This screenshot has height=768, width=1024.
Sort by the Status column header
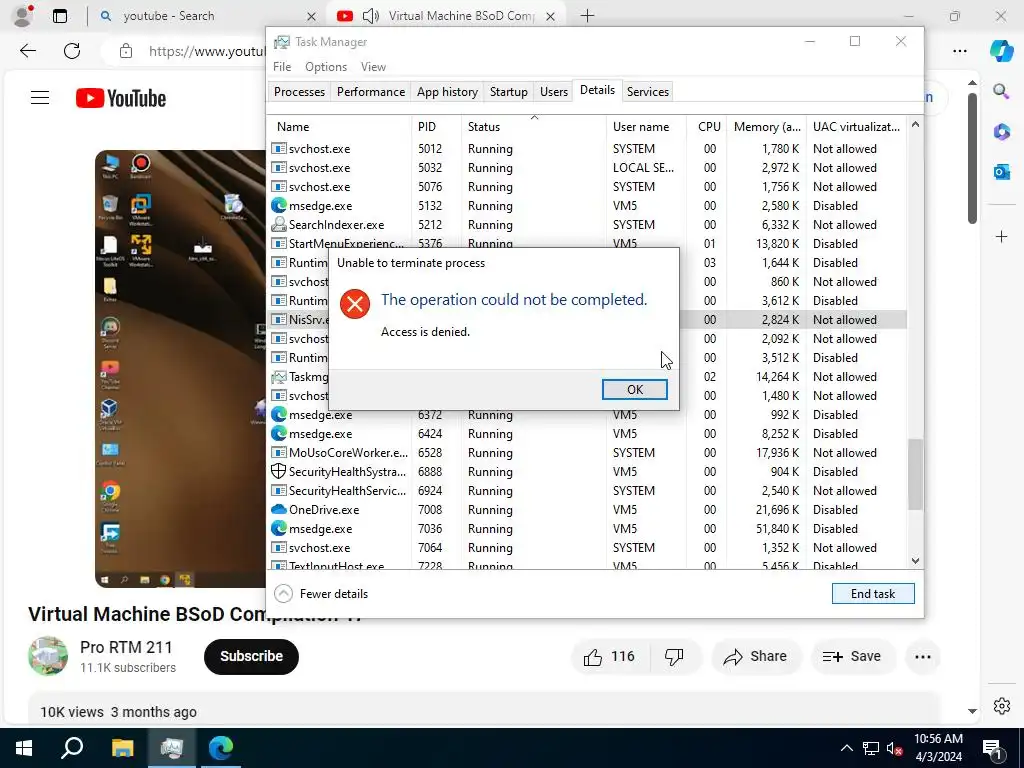pyautogui.click(x=534, y=127)
